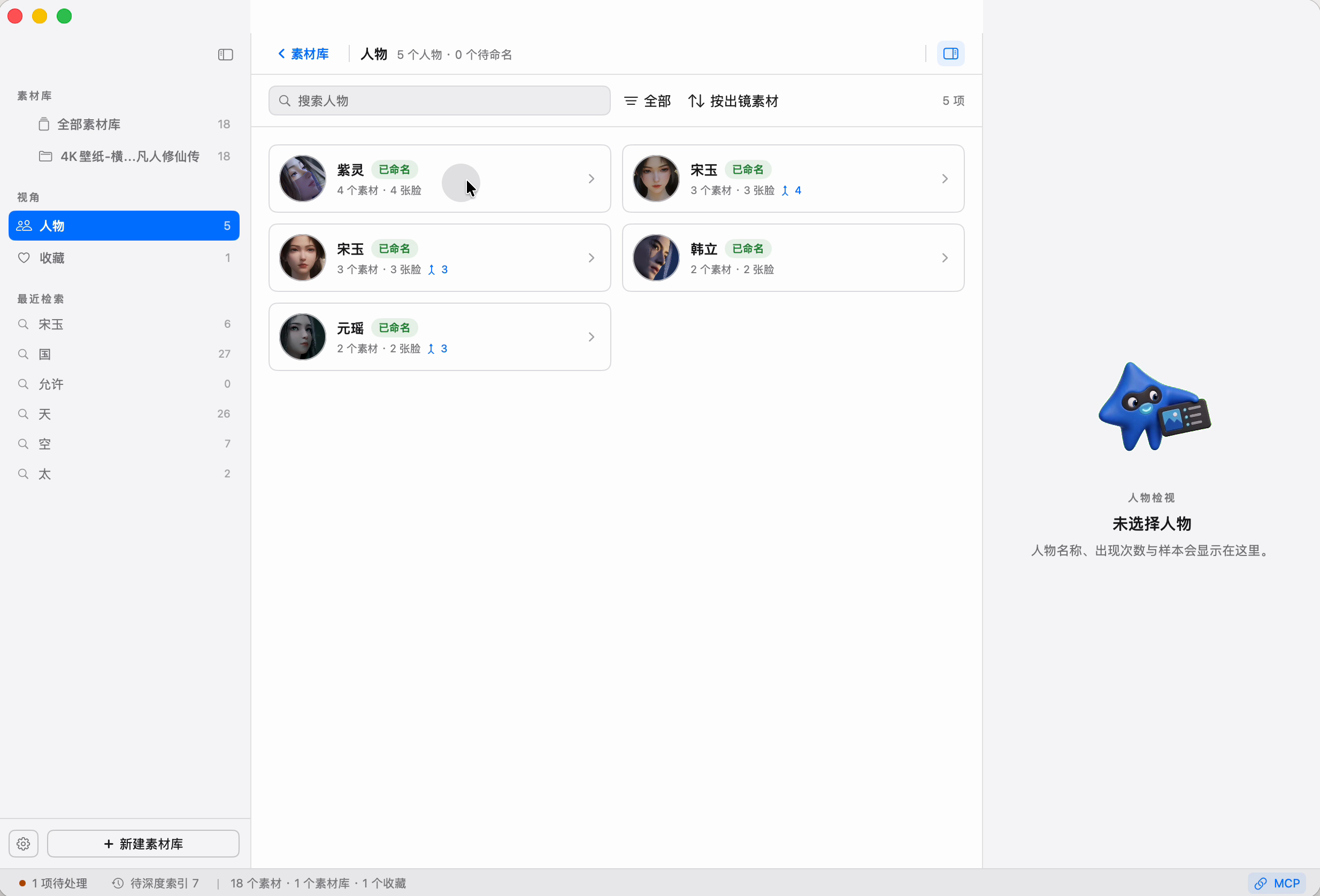Click 2 个素材 · 2 张脸 text on 韩立

point(732,269)
